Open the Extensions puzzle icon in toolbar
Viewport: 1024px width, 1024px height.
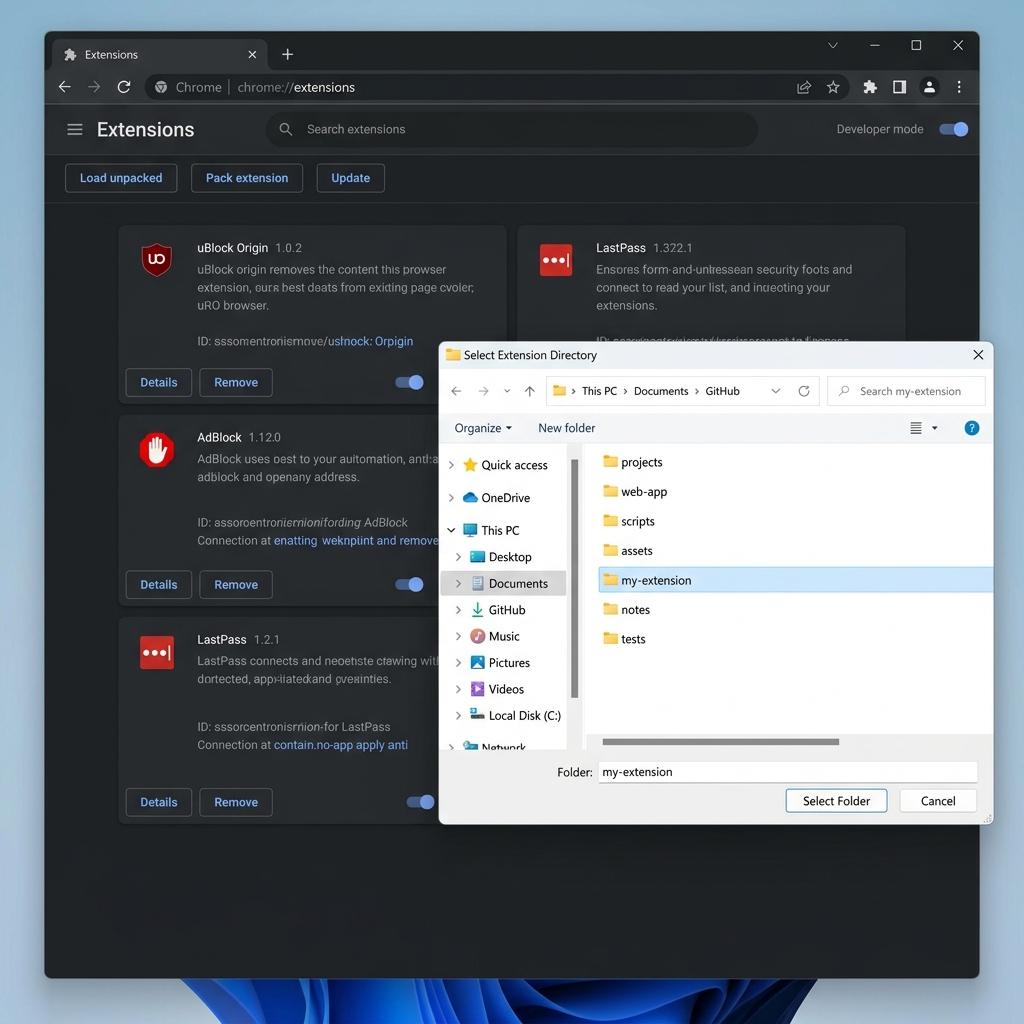point(870,87)
